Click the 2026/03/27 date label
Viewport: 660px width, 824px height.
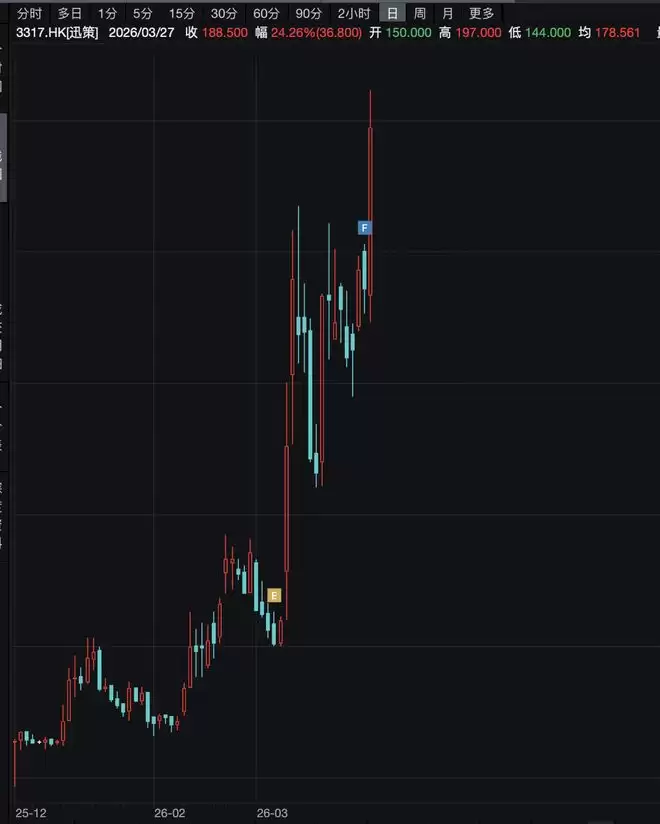click(141, 33)
